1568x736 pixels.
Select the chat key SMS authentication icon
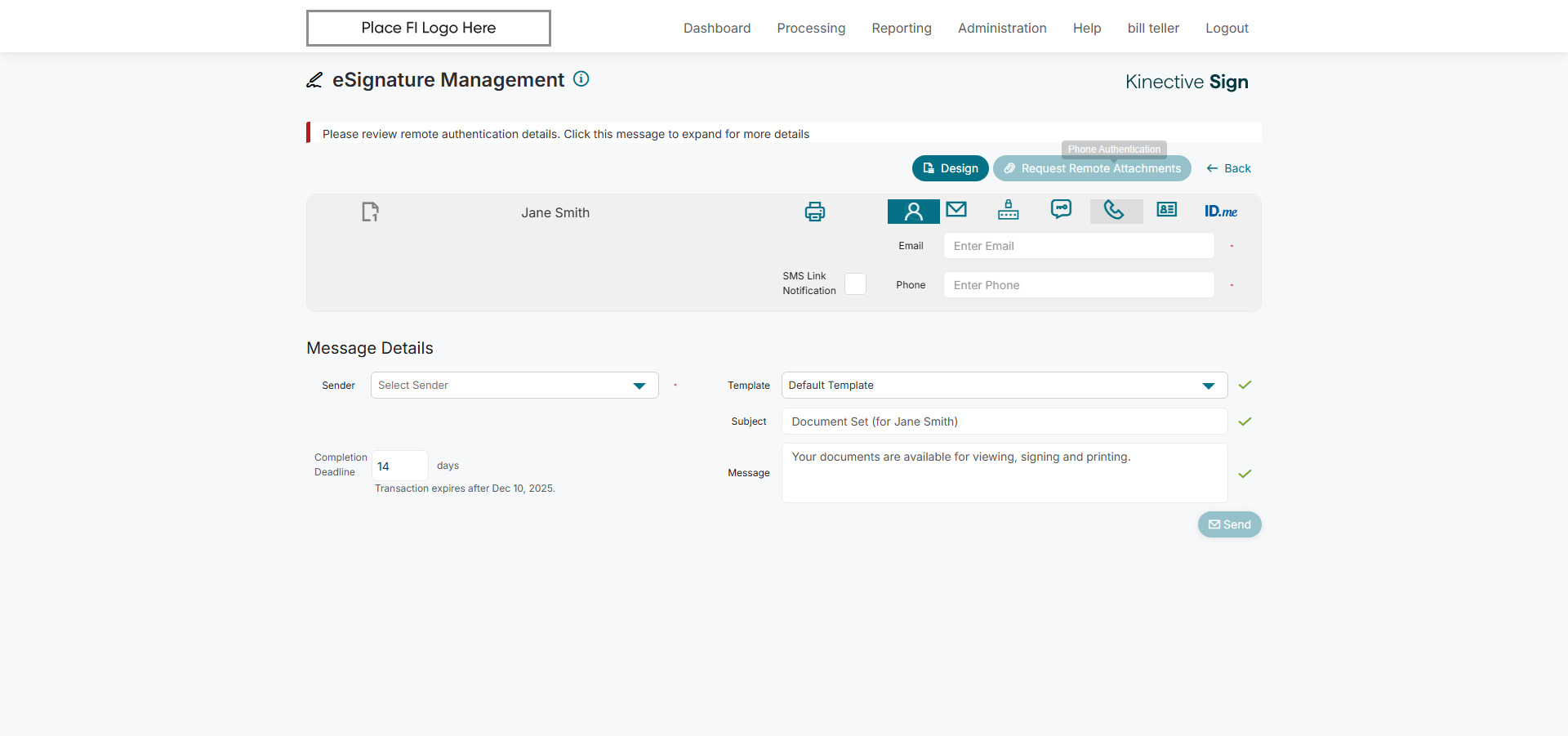point(1061,210)
